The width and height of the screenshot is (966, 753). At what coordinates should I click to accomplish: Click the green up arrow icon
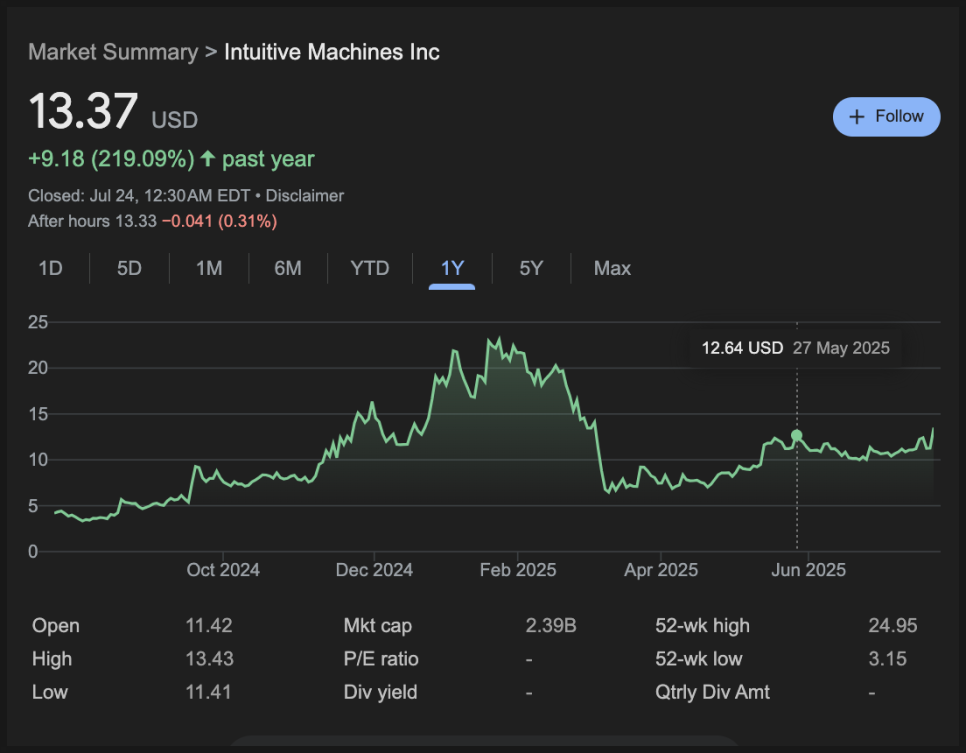(x=208, y=158)
